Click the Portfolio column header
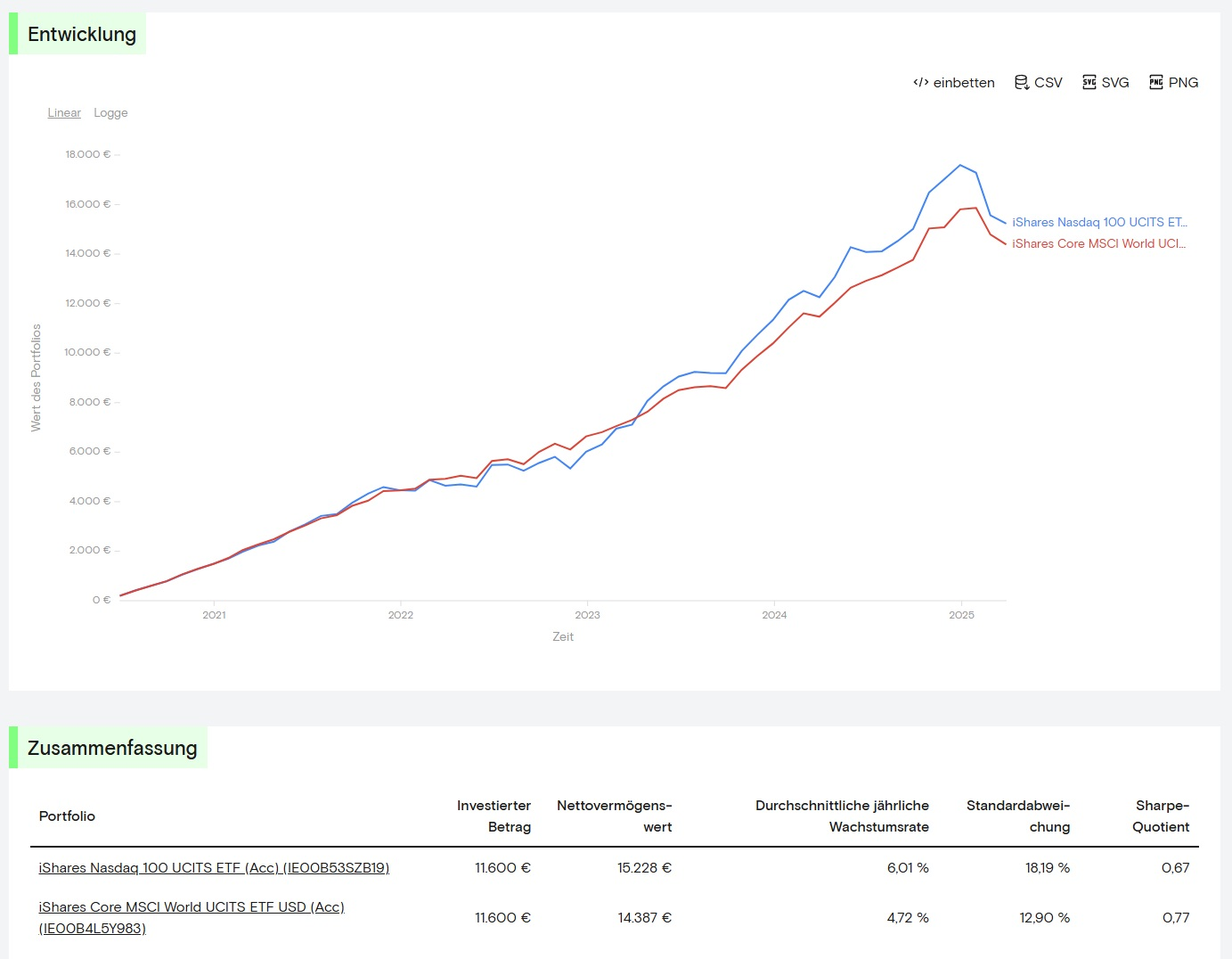Viewport: 1232px width, 959px height. click(x=67, y=816)
